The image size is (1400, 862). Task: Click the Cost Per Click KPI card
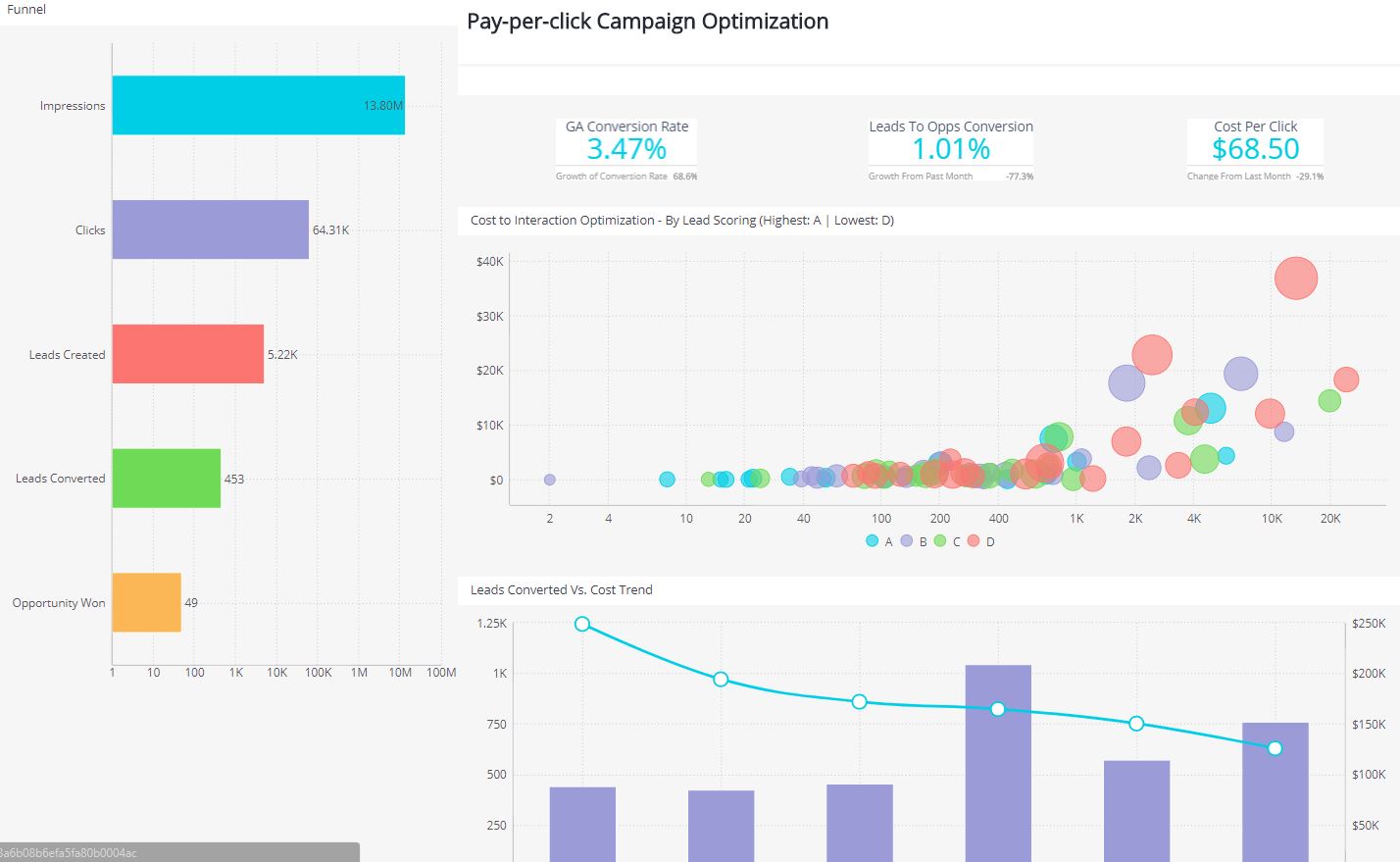(x=1255, y=147)
